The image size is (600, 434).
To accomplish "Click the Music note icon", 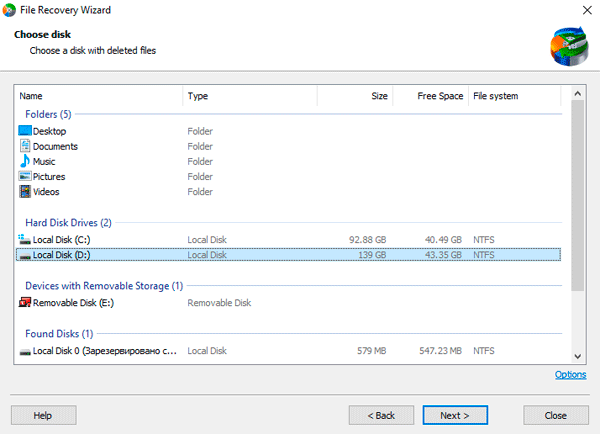I will point(25,161).
